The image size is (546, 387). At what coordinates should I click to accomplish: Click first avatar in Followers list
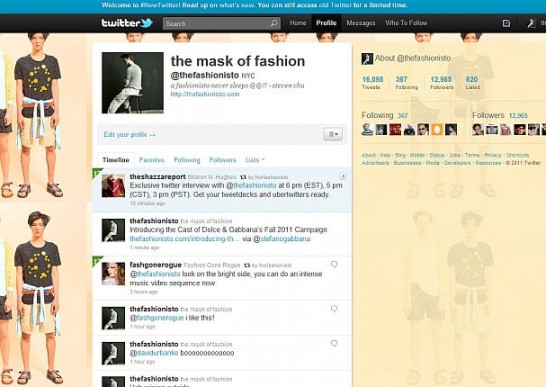(x=478, y=130)
